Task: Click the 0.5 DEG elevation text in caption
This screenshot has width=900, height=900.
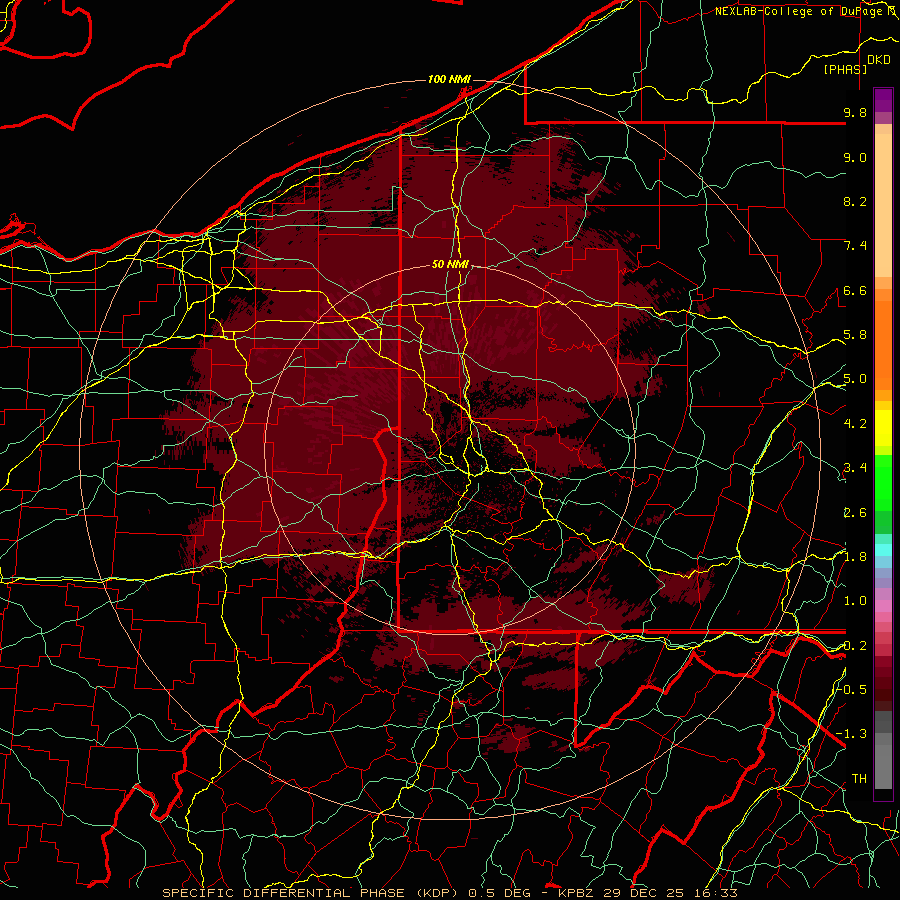Action: tap(499, 893)
